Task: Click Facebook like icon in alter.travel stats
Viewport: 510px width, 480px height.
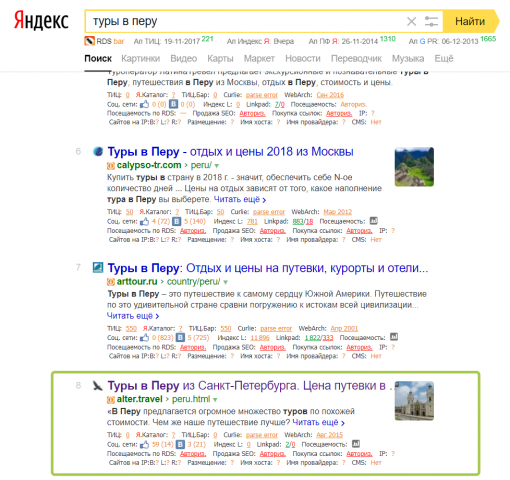Action: [145, 444]
